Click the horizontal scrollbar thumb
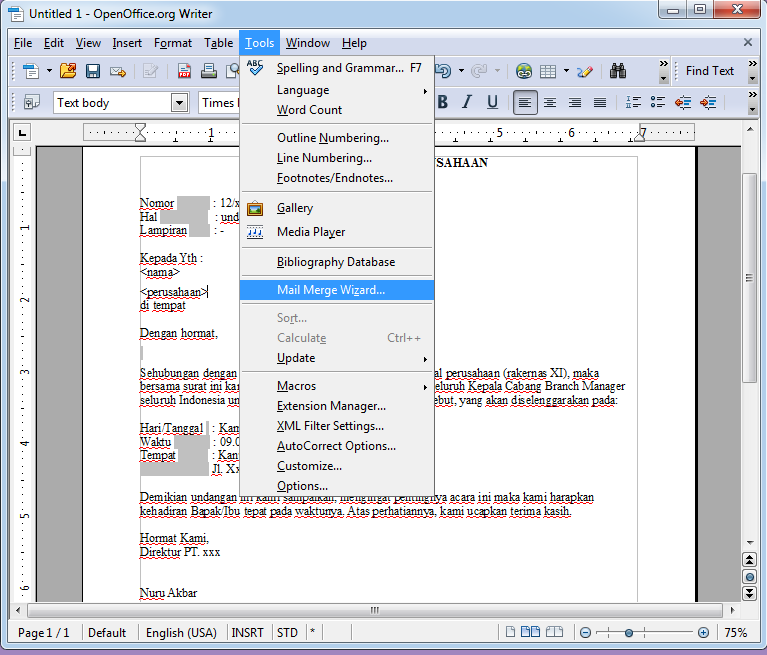767x655 pixels. 375,610
